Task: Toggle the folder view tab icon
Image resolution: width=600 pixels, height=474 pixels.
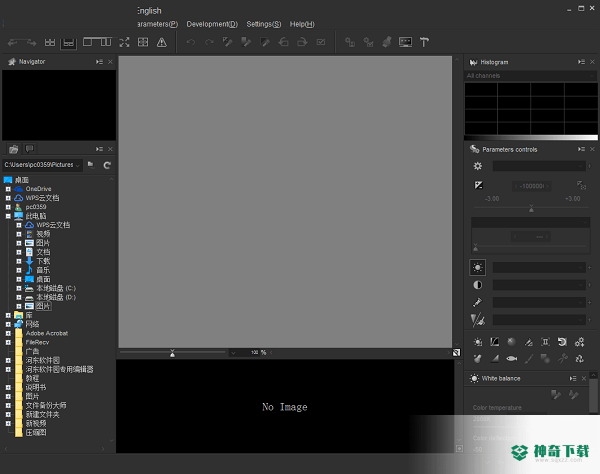Action: coord(14,149)
